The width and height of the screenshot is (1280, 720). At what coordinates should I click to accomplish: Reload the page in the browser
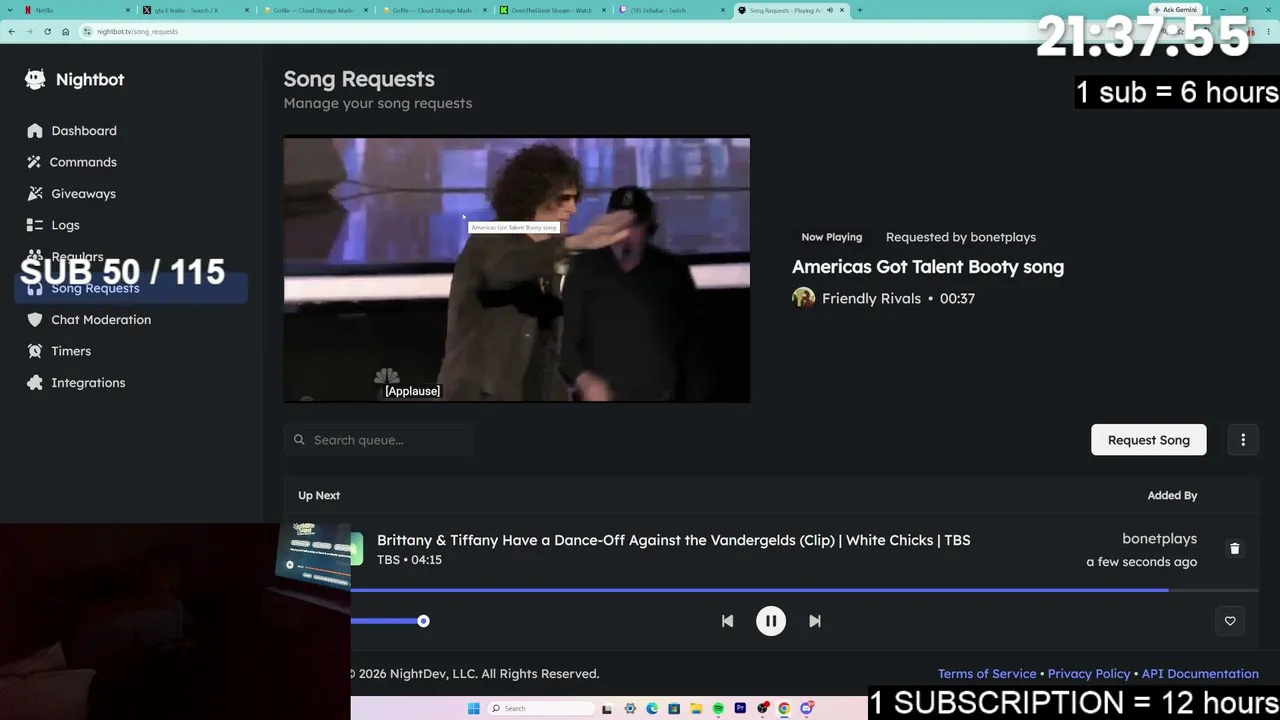(x=47, y=31)
